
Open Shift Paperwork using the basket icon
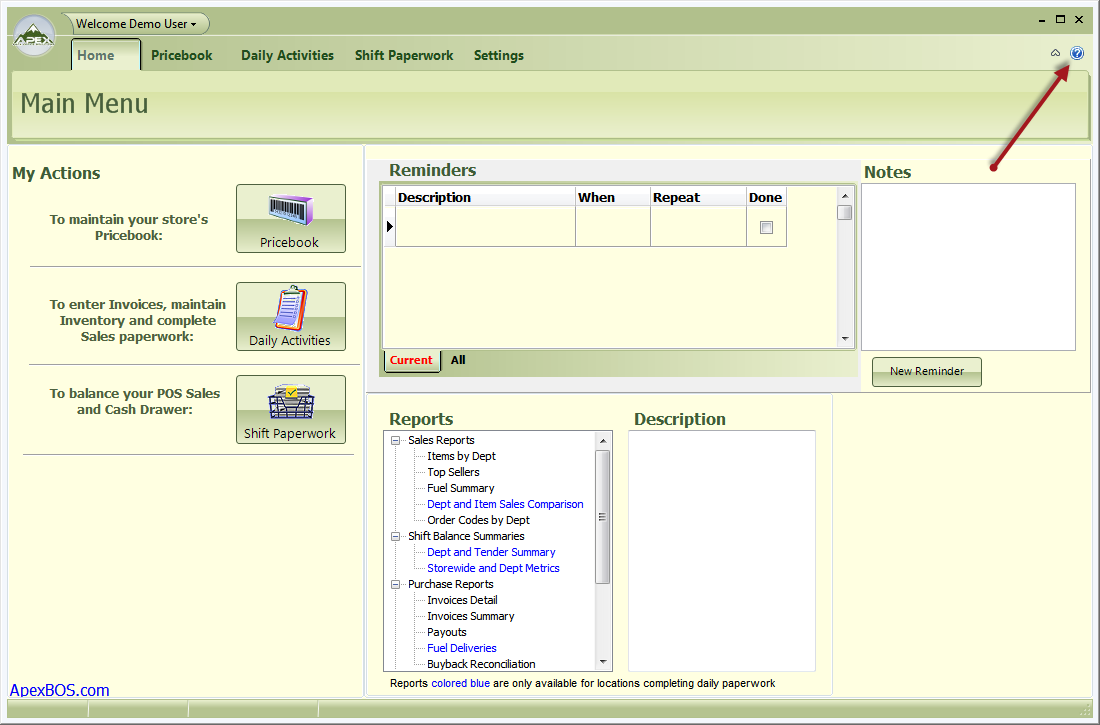290,409
